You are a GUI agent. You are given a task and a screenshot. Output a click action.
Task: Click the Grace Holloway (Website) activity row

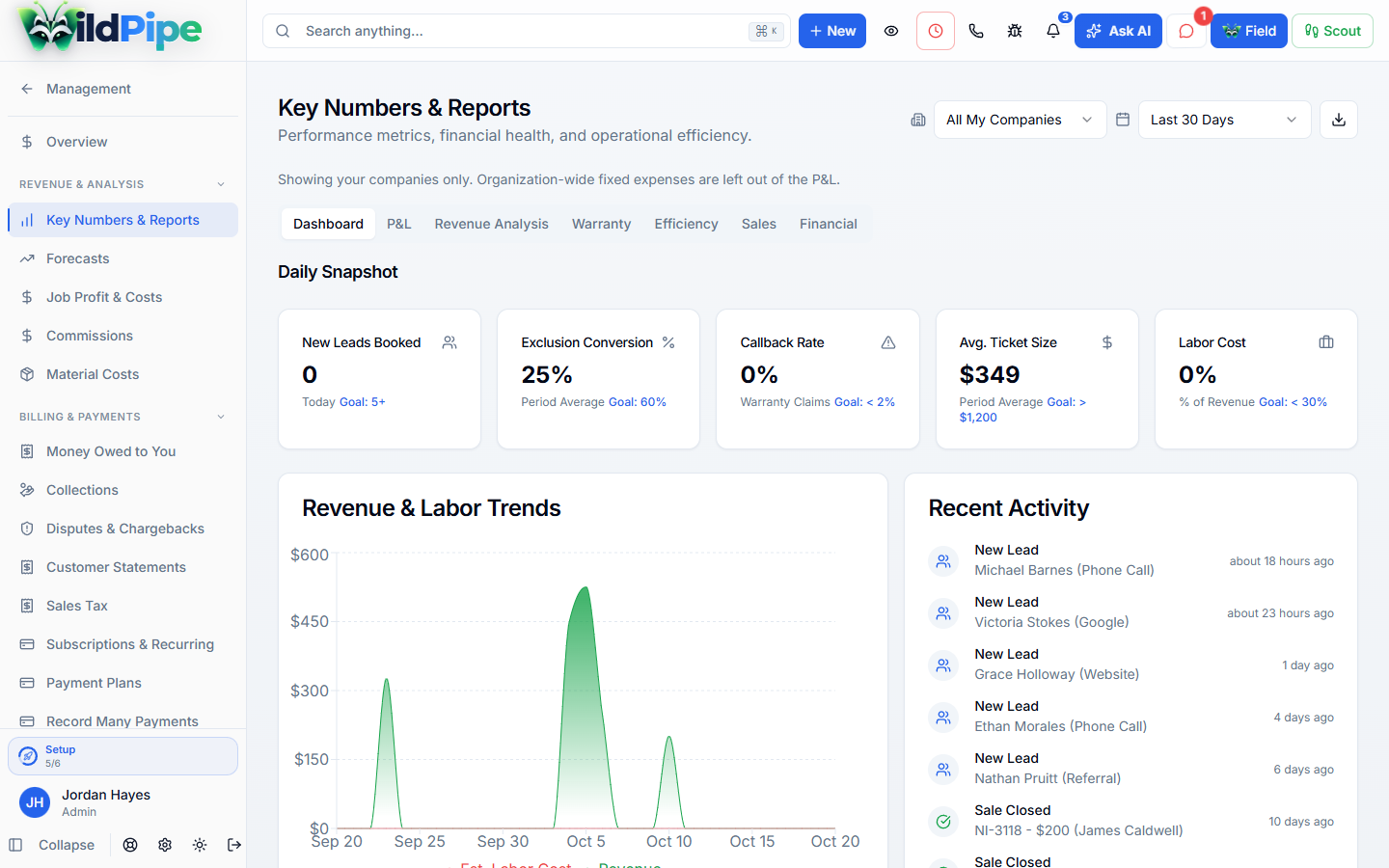pyautogui.click(x=1130, y=665)
